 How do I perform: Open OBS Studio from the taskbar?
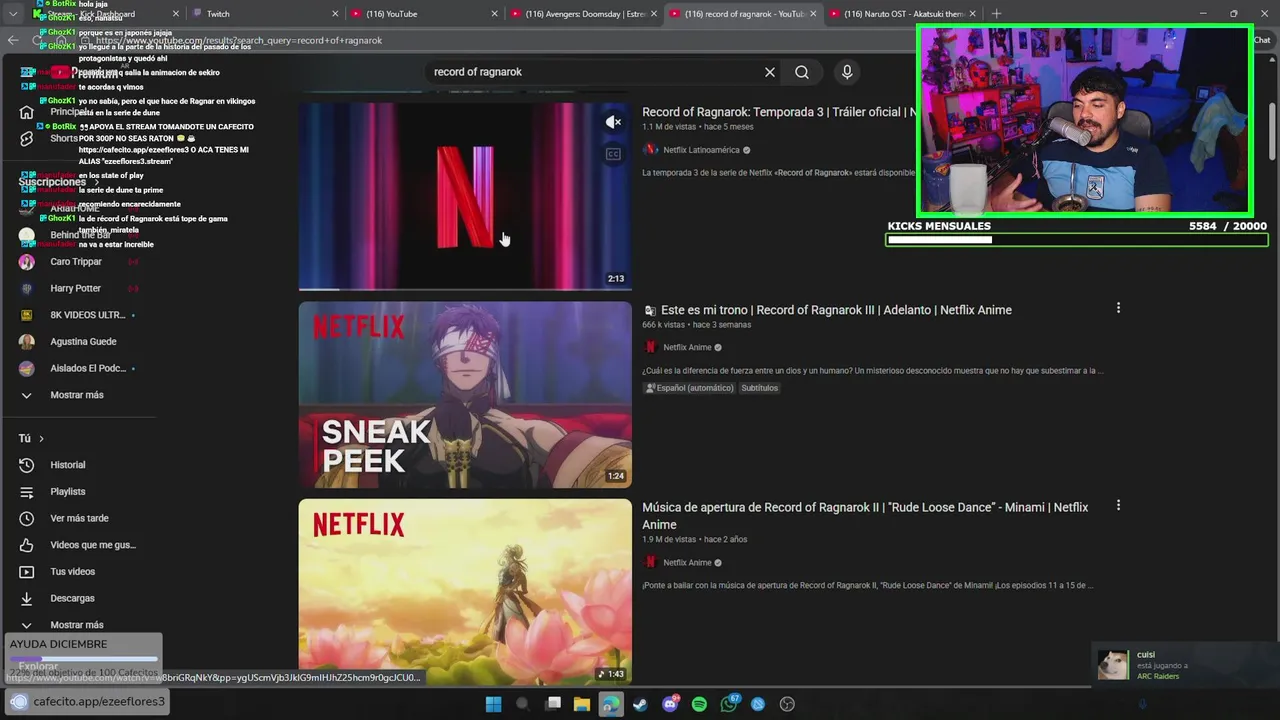tap(787, 704)
